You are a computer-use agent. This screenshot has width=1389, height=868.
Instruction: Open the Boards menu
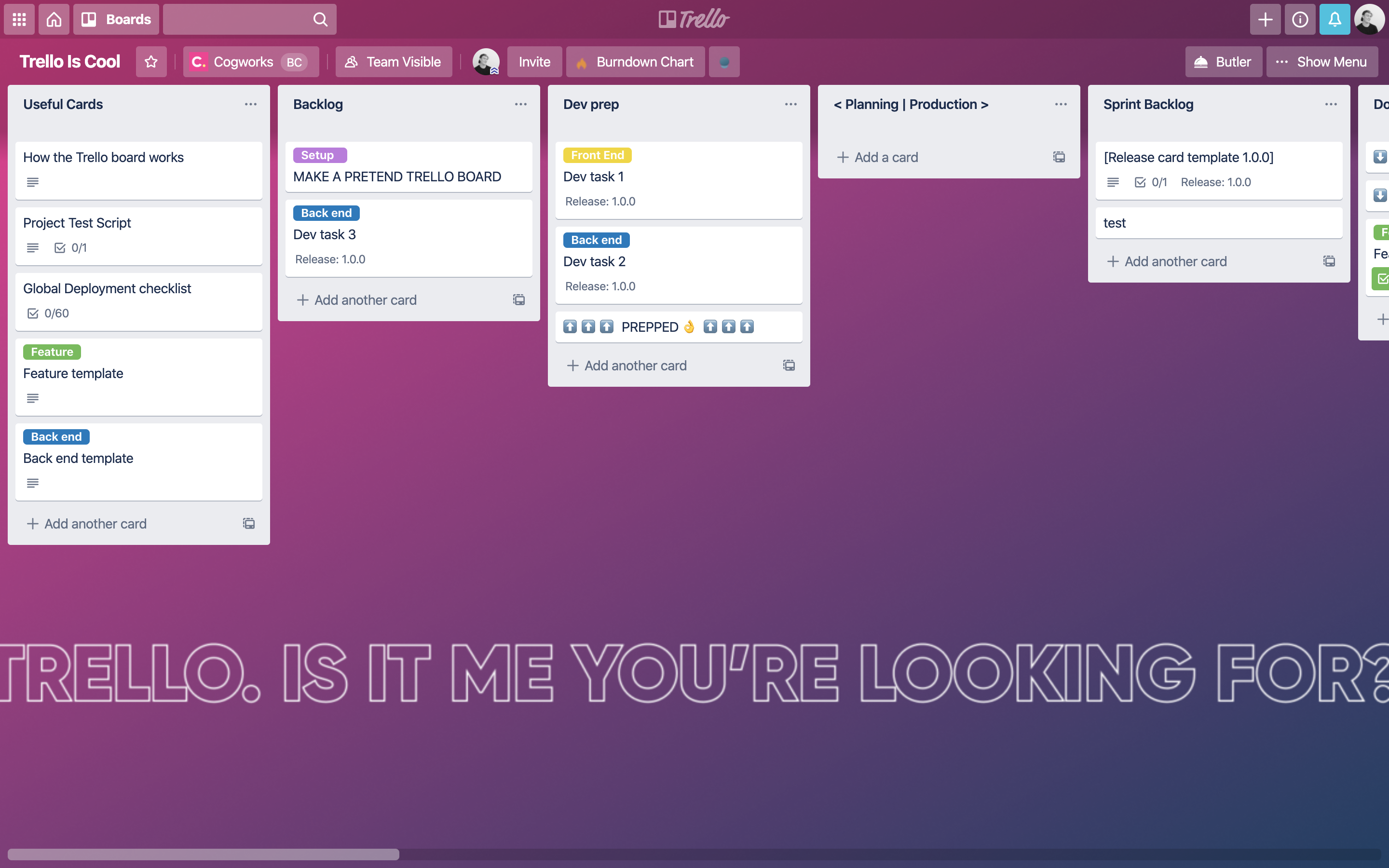(117, 19)
